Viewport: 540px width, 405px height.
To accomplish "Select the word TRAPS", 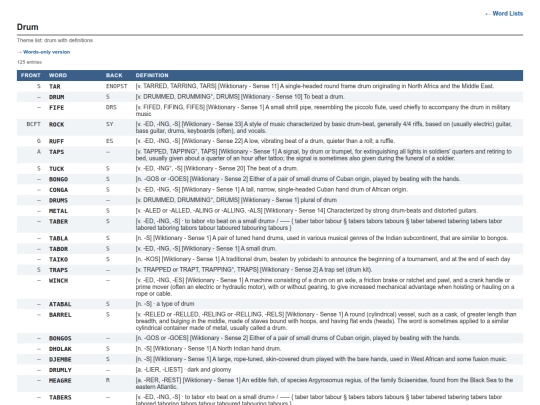I will pos(59,270).
